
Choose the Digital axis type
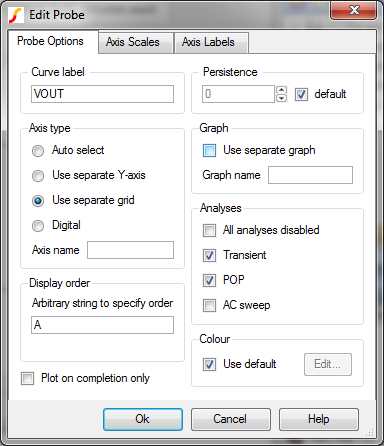(x=38, y=226)
